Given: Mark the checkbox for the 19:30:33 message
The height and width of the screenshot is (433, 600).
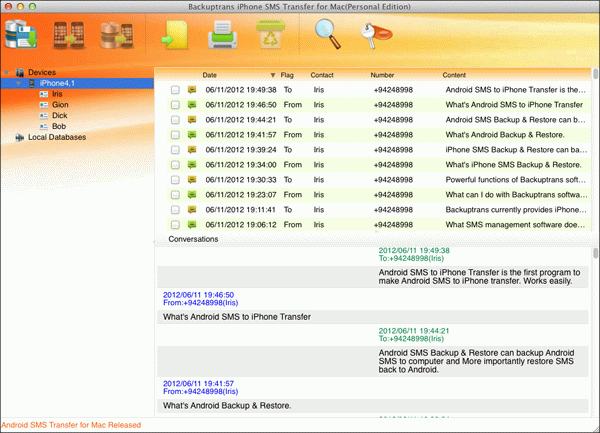Looking at the screenshot, I should pyautogui.click(x=175, y=180).
